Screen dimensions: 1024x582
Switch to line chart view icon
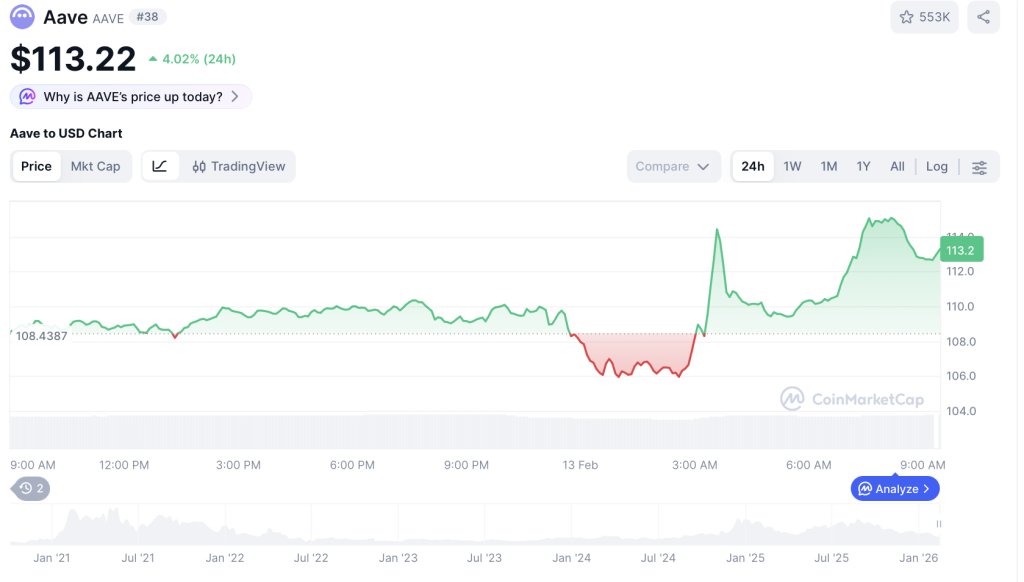(160, 166)
